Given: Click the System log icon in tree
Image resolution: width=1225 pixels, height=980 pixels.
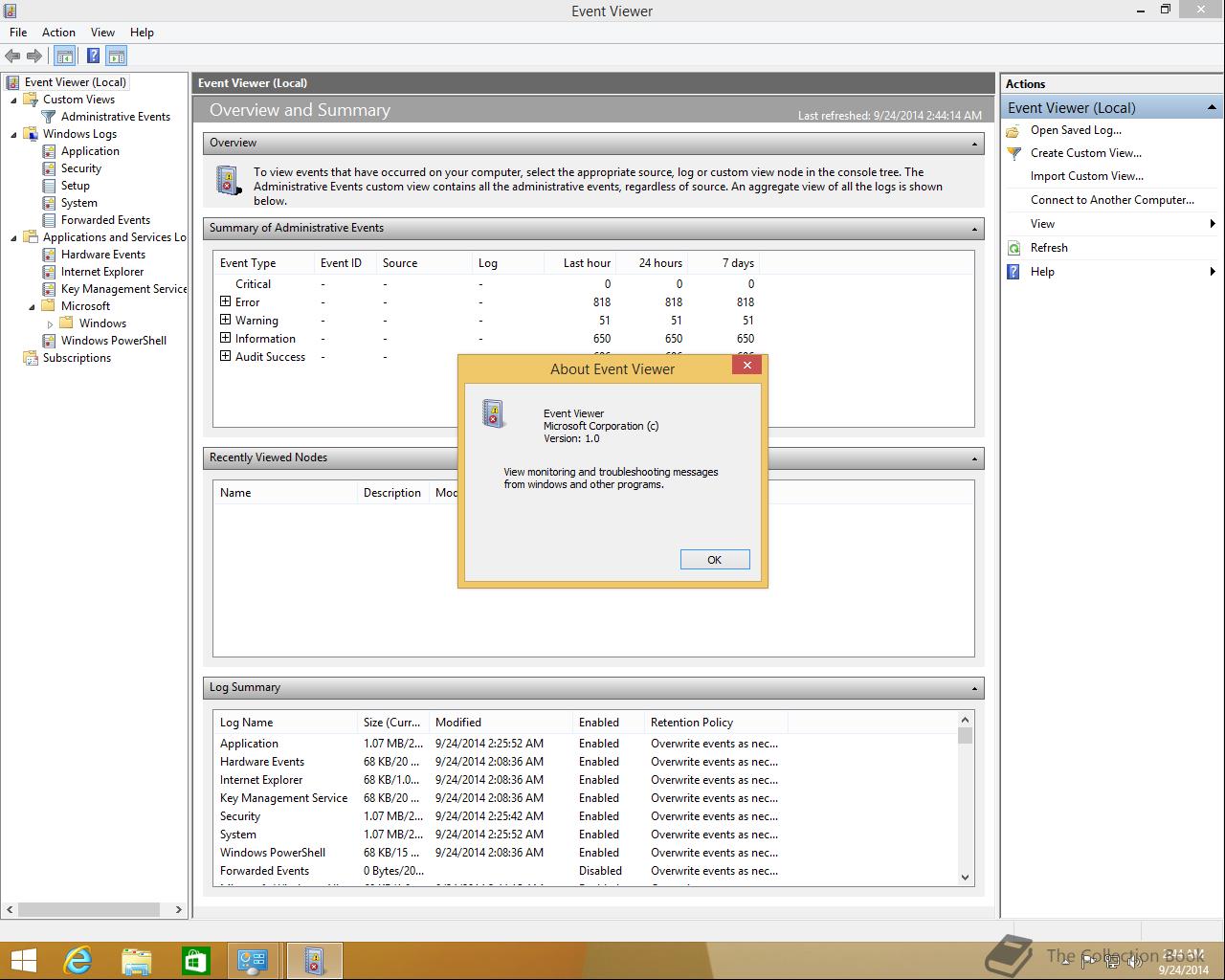Looking at the screenshot, I should pyautogui.click(x=49, y=203).
